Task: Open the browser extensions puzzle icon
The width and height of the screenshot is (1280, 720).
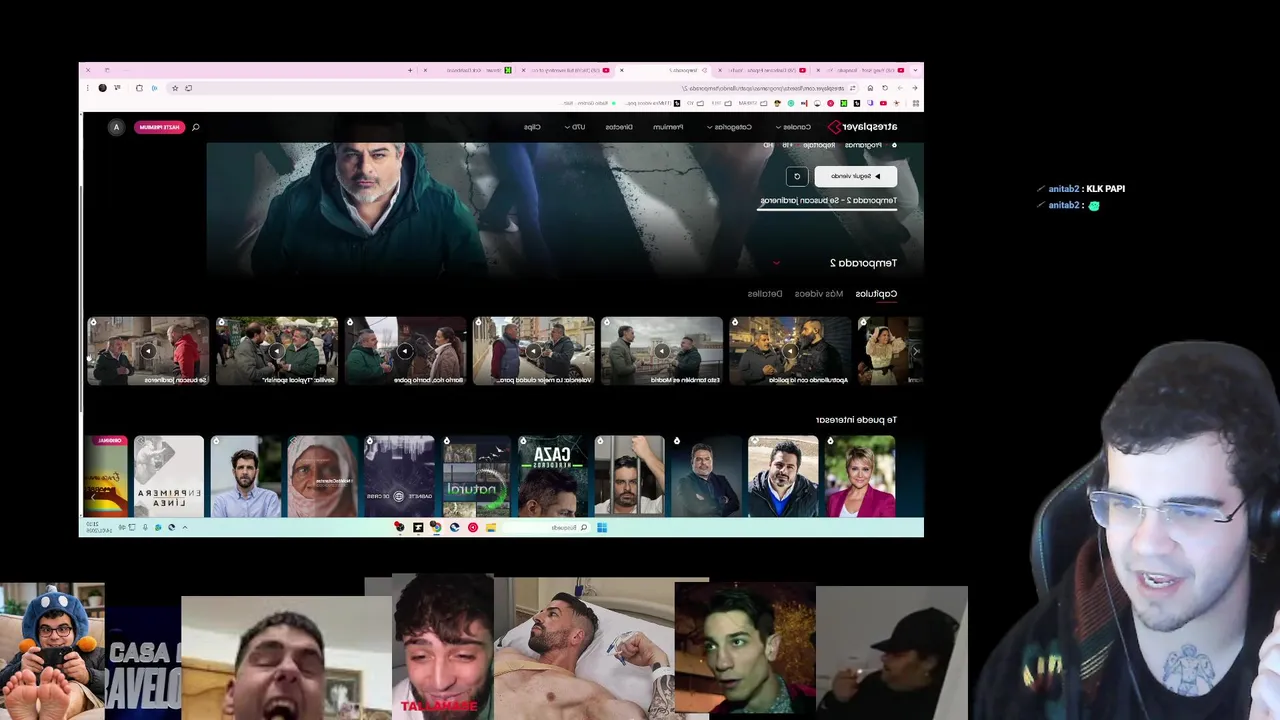Action: click(139, 88)
